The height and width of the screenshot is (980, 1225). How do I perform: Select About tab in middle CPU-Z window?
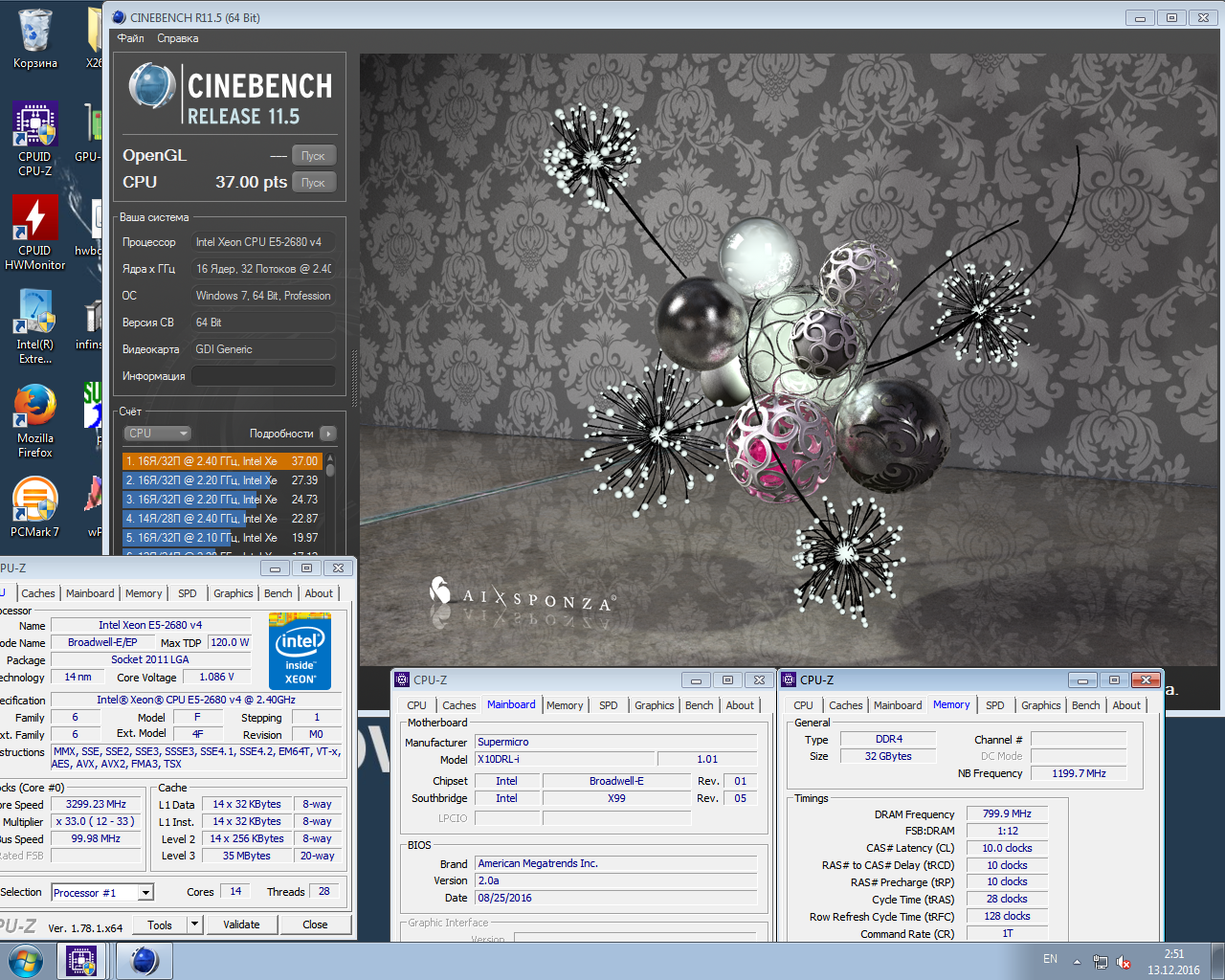point(740,705)
